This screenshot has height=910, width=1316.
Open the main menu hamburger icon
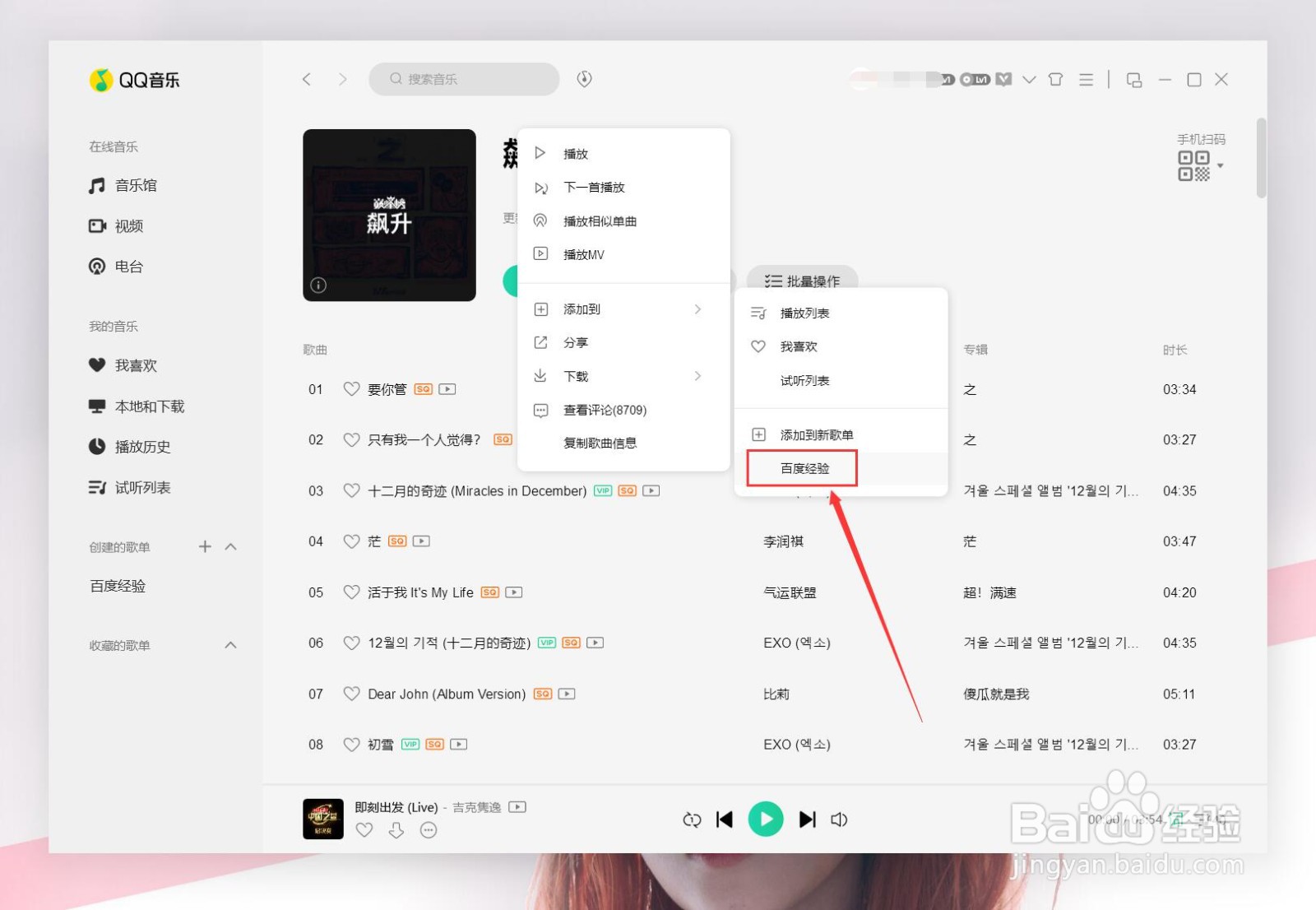1087,80
